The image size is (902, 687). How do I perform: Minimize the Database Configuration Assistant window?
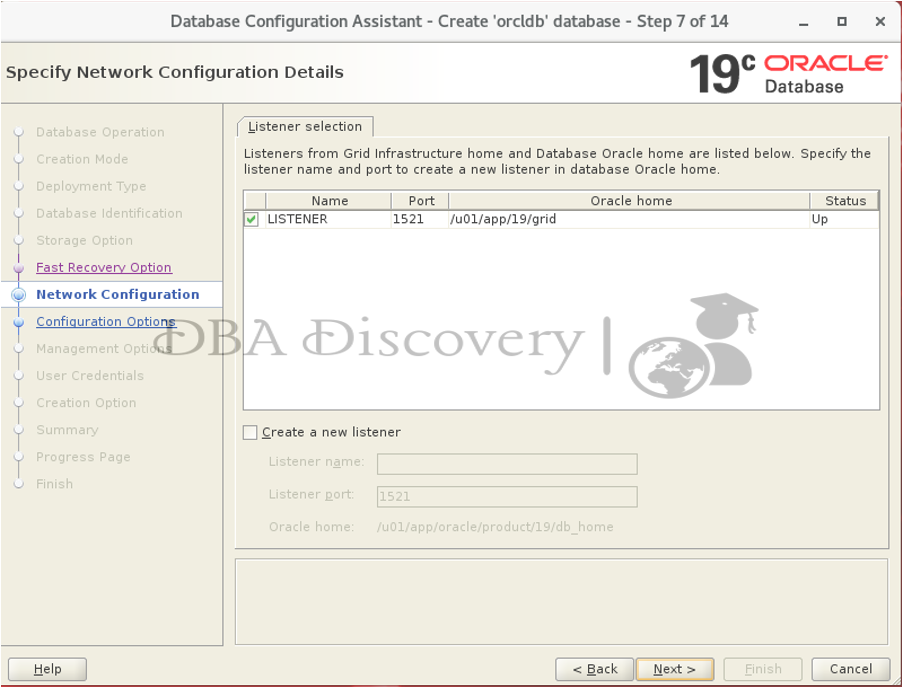(805, 21)
